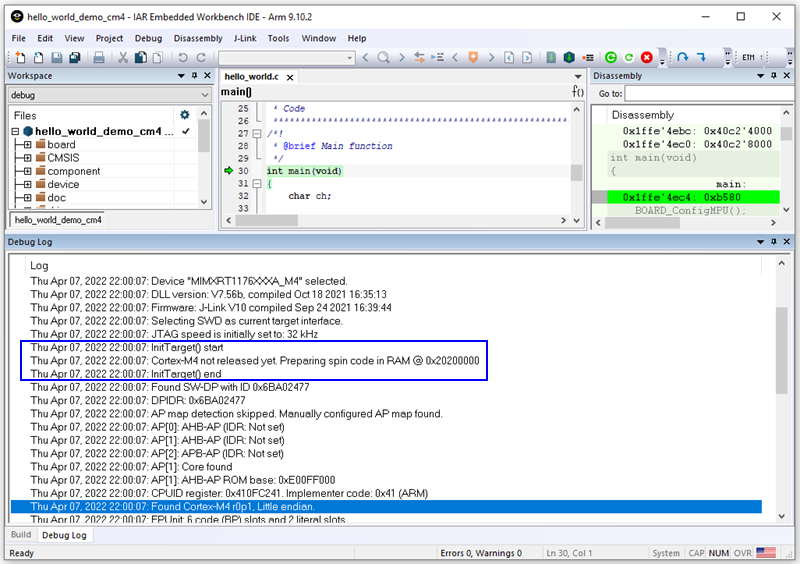This screenshot has width=800, height=564.
Task: Collapse code block at line 27
Action: 257,133
